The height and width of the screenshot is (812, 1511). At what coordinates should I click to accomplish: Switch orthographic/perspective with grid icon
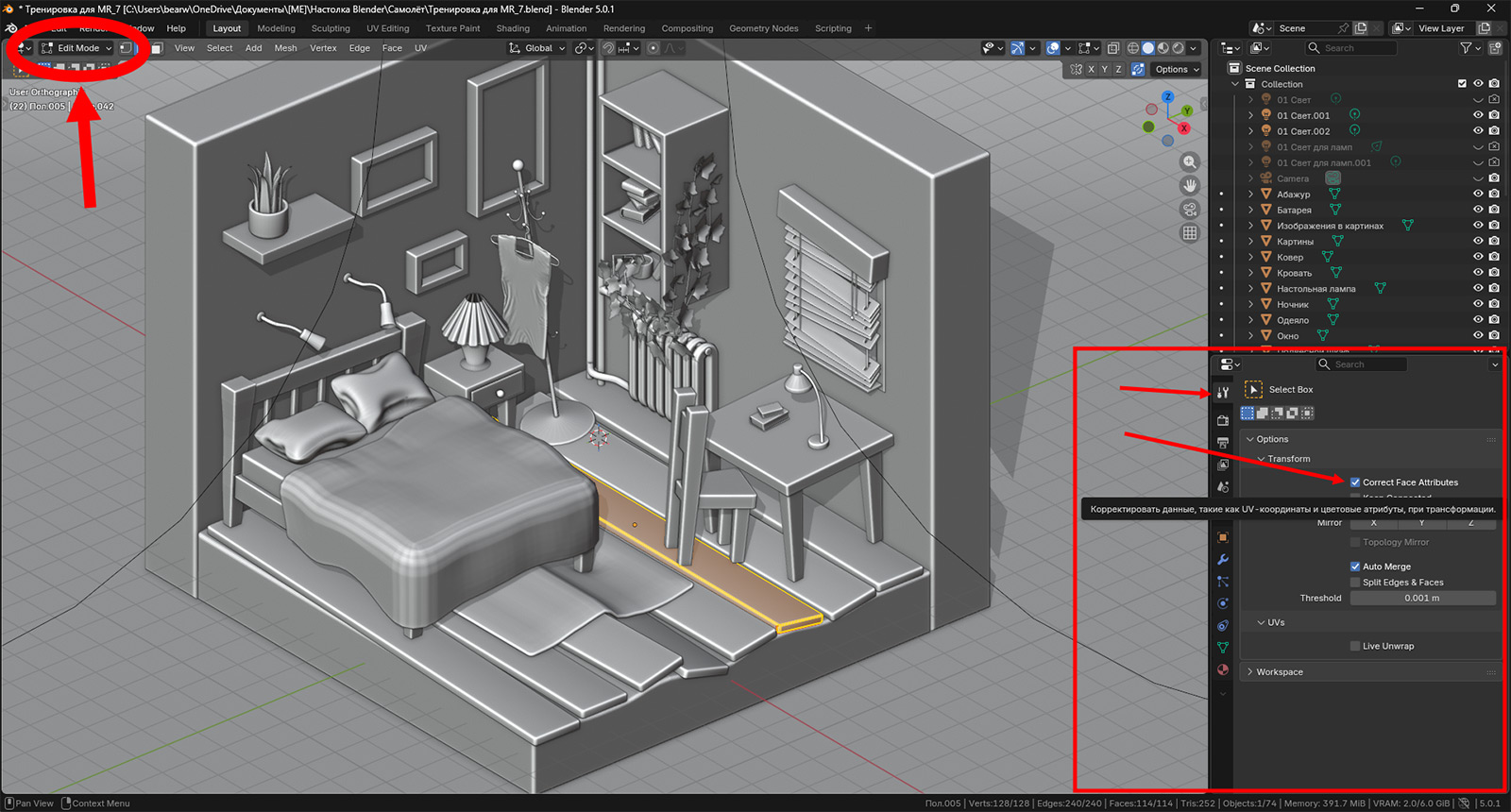point(1190,233)
